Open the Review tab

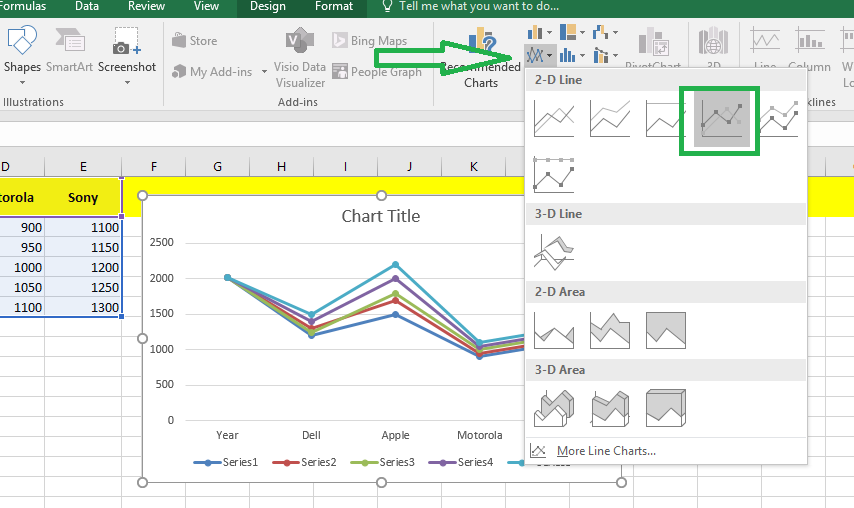tap(147, 7)
